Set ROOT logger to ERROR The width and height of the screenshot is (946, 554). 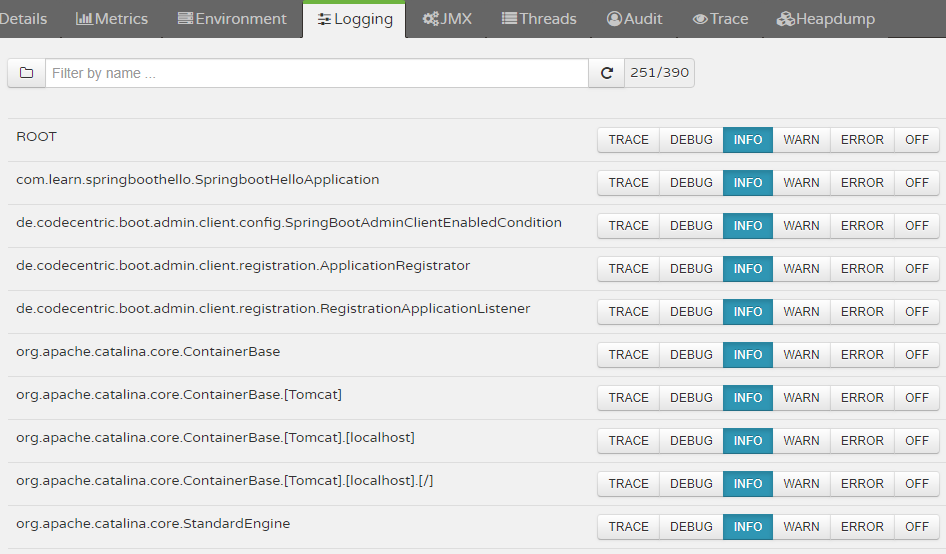coord(862,140)
